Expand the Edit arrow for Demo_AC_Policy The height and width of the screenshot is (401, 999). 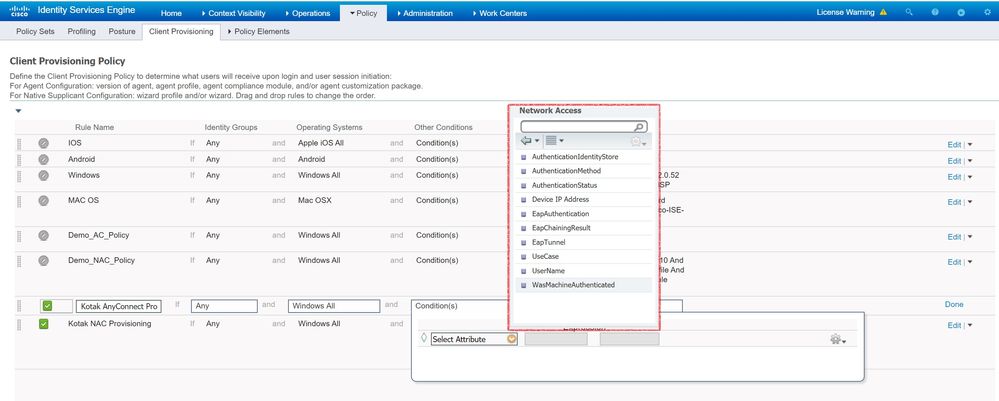970,237
